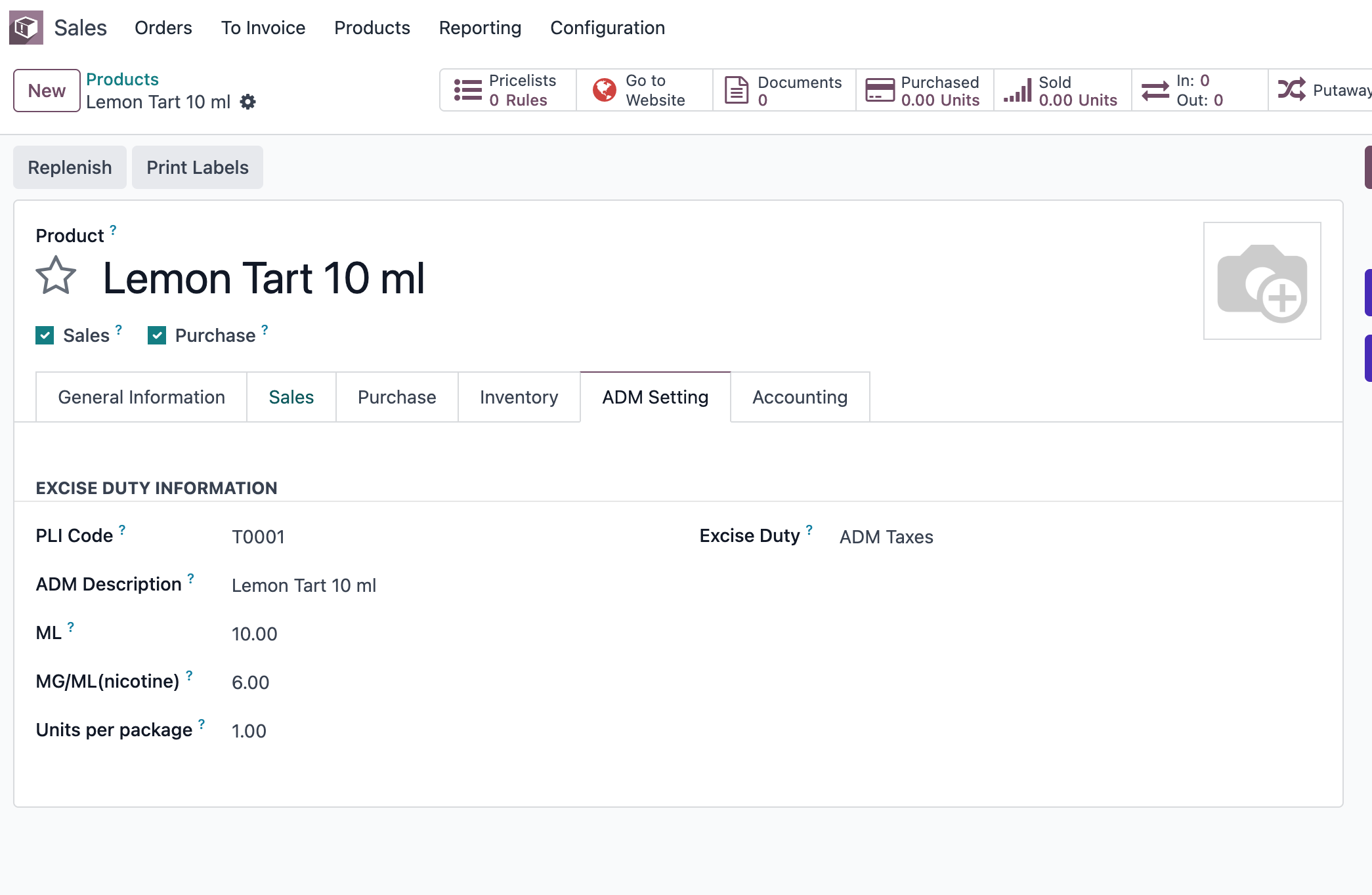Expand the Reporting menu

tap(480, 28)
